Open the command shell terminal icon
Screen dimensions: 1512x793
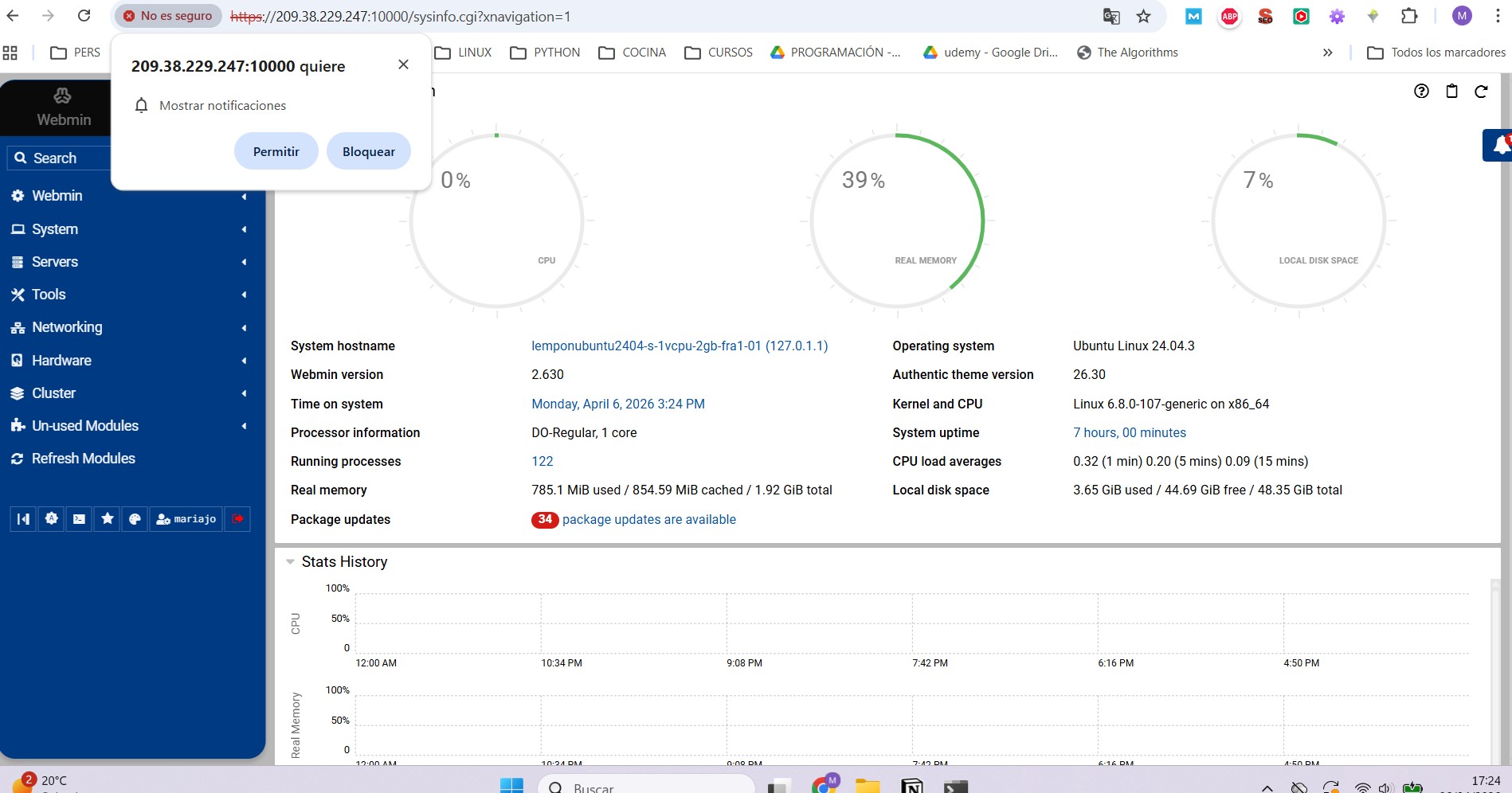click(x=79, y=519)
